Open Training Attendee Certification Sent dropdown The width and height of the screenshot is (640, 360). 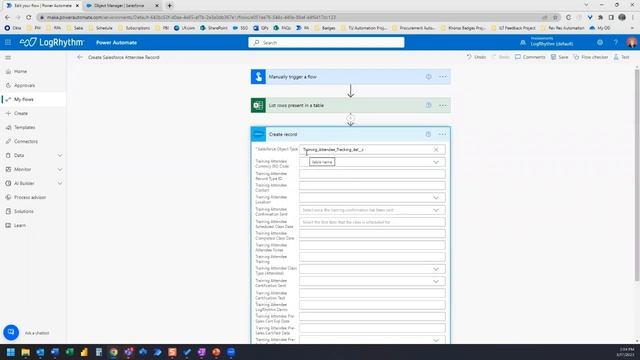click(x=436, y=282)
